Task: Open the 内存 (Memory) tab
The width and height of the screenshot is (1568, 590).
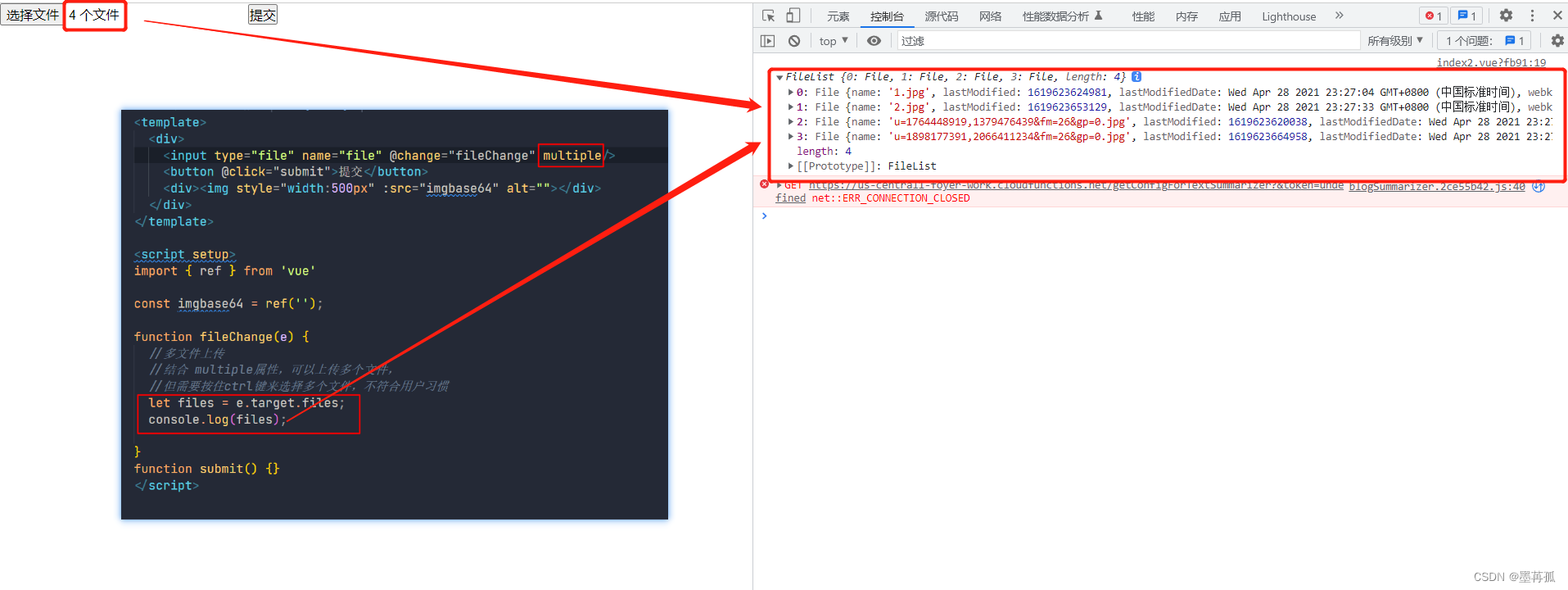Action: point(1186,16)
